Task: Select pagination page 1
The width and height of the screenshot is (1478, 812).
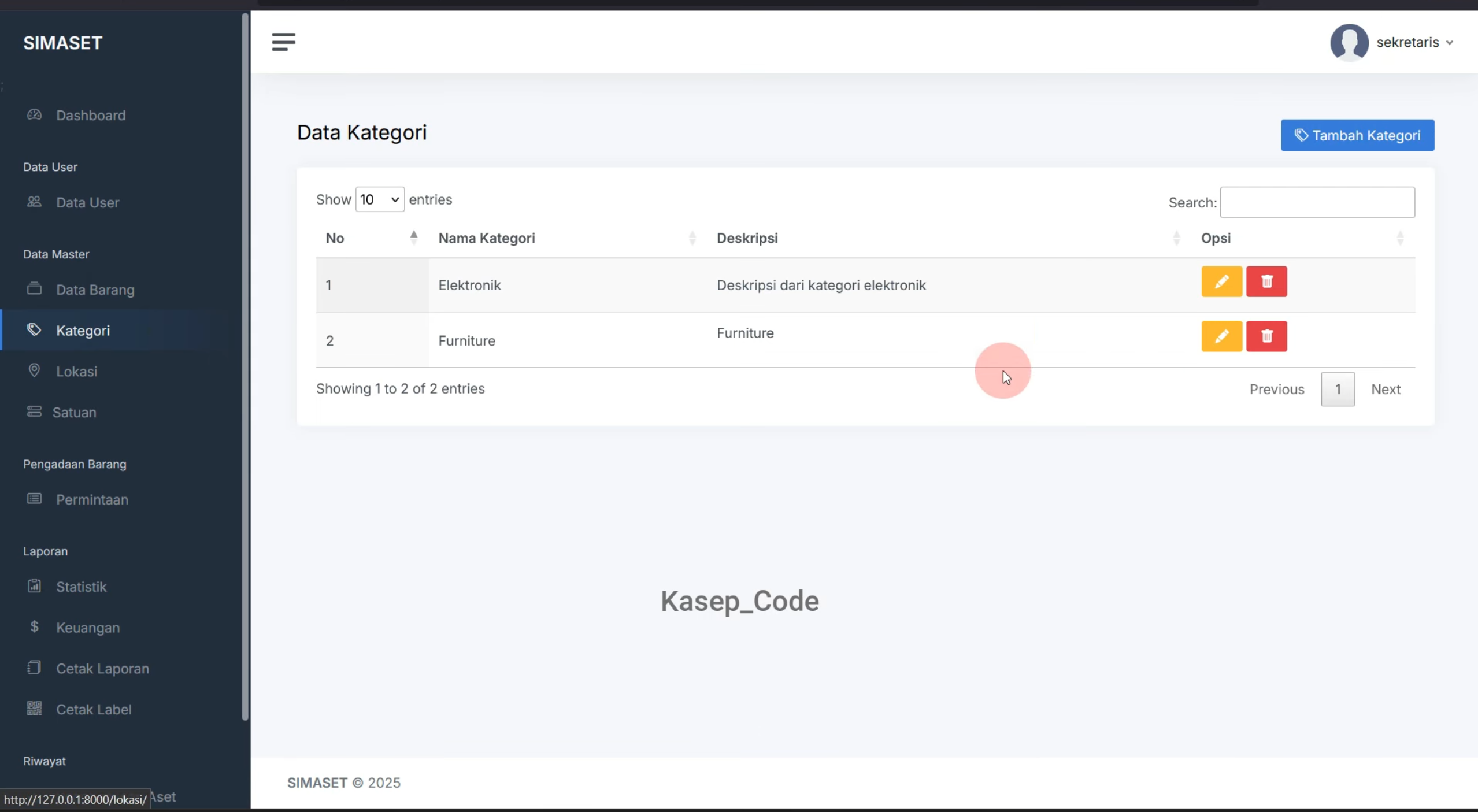Action: tap(1337, 389)
